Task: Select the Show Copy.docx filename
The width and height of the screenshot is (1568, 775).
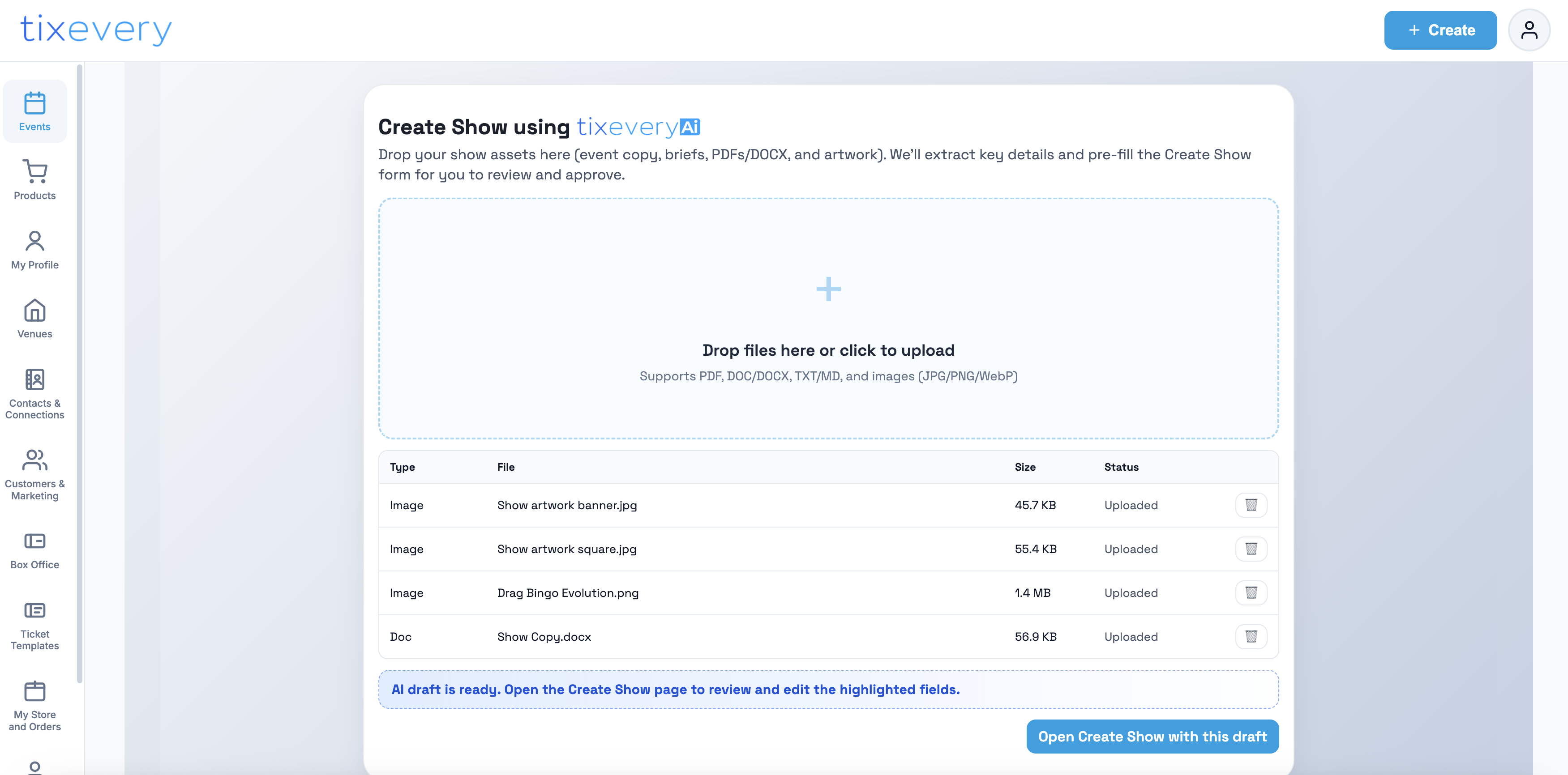Action: coord(544,636)
